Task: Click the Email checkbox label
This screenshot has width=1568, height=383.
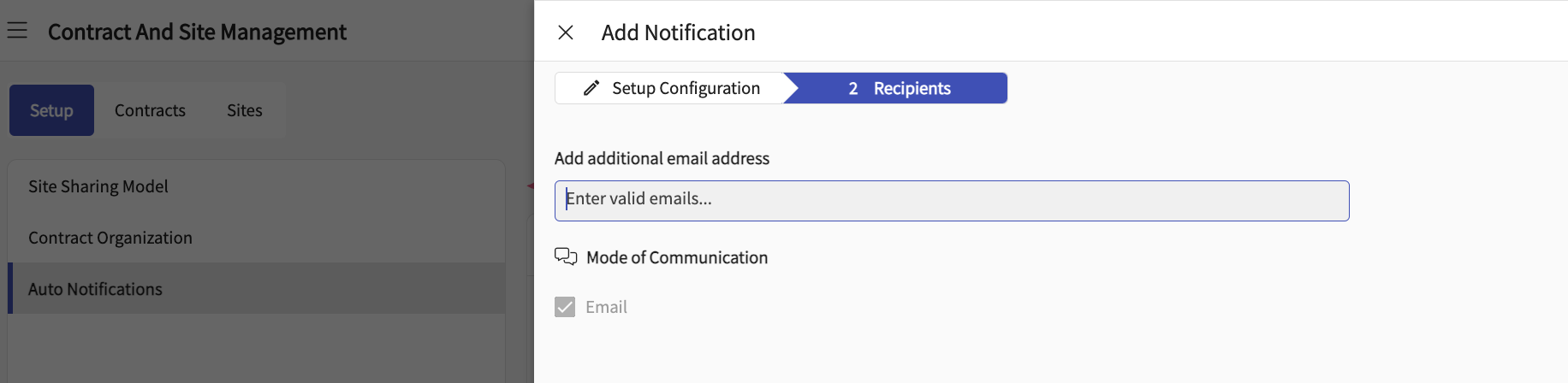Action: coord(606,307)
